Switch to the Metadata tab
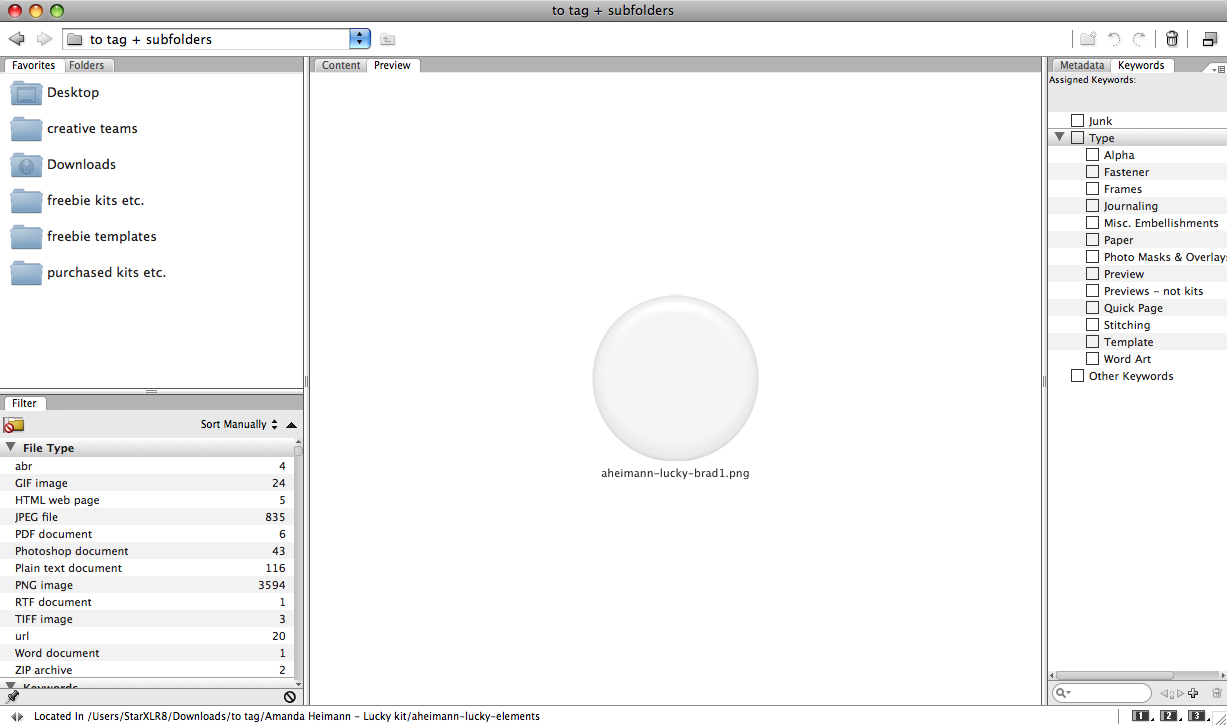1227x726 pixels. 1082,65
